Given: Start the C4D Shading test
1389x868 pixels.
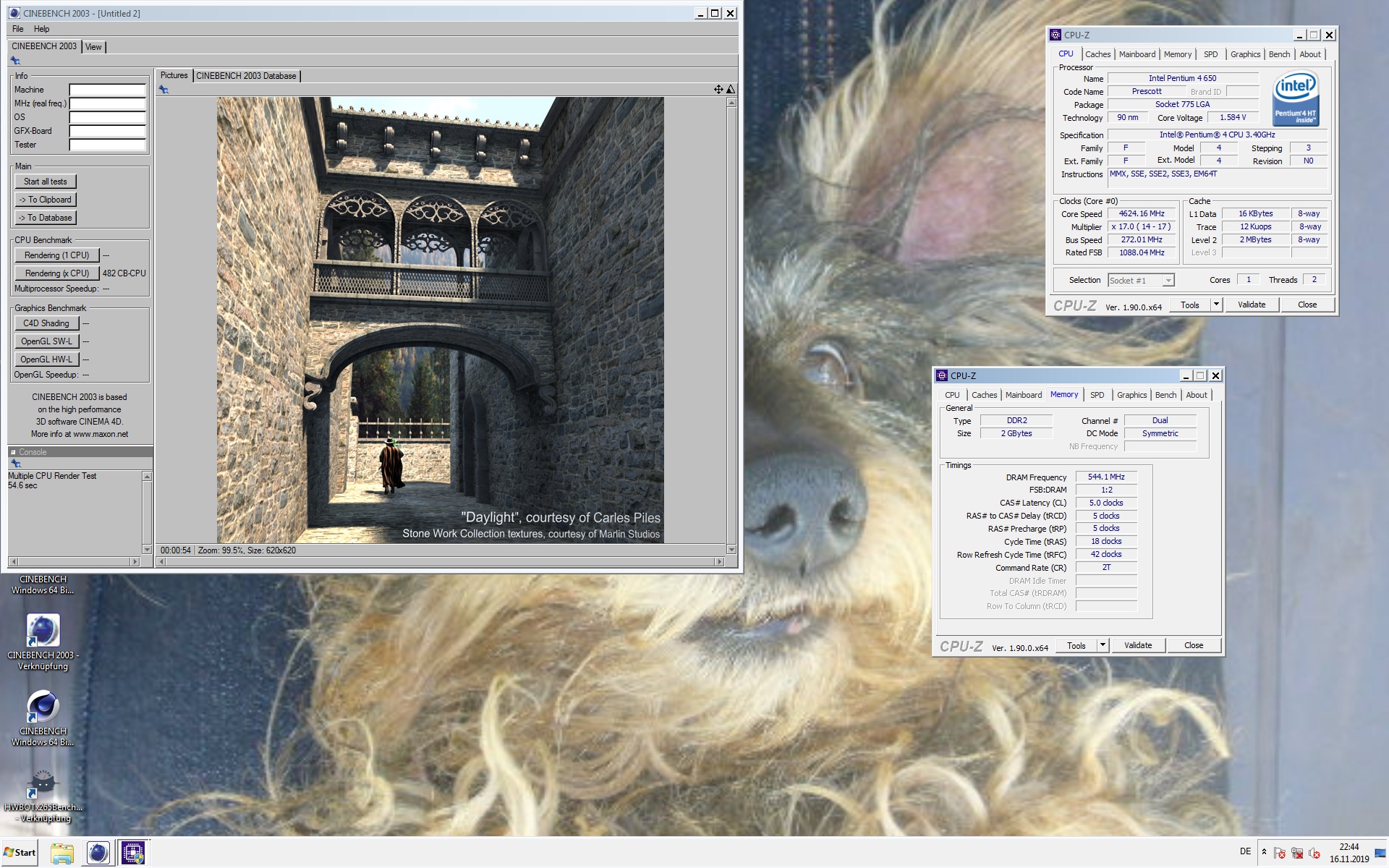Looking at the screenshot, I should [46, 323].
